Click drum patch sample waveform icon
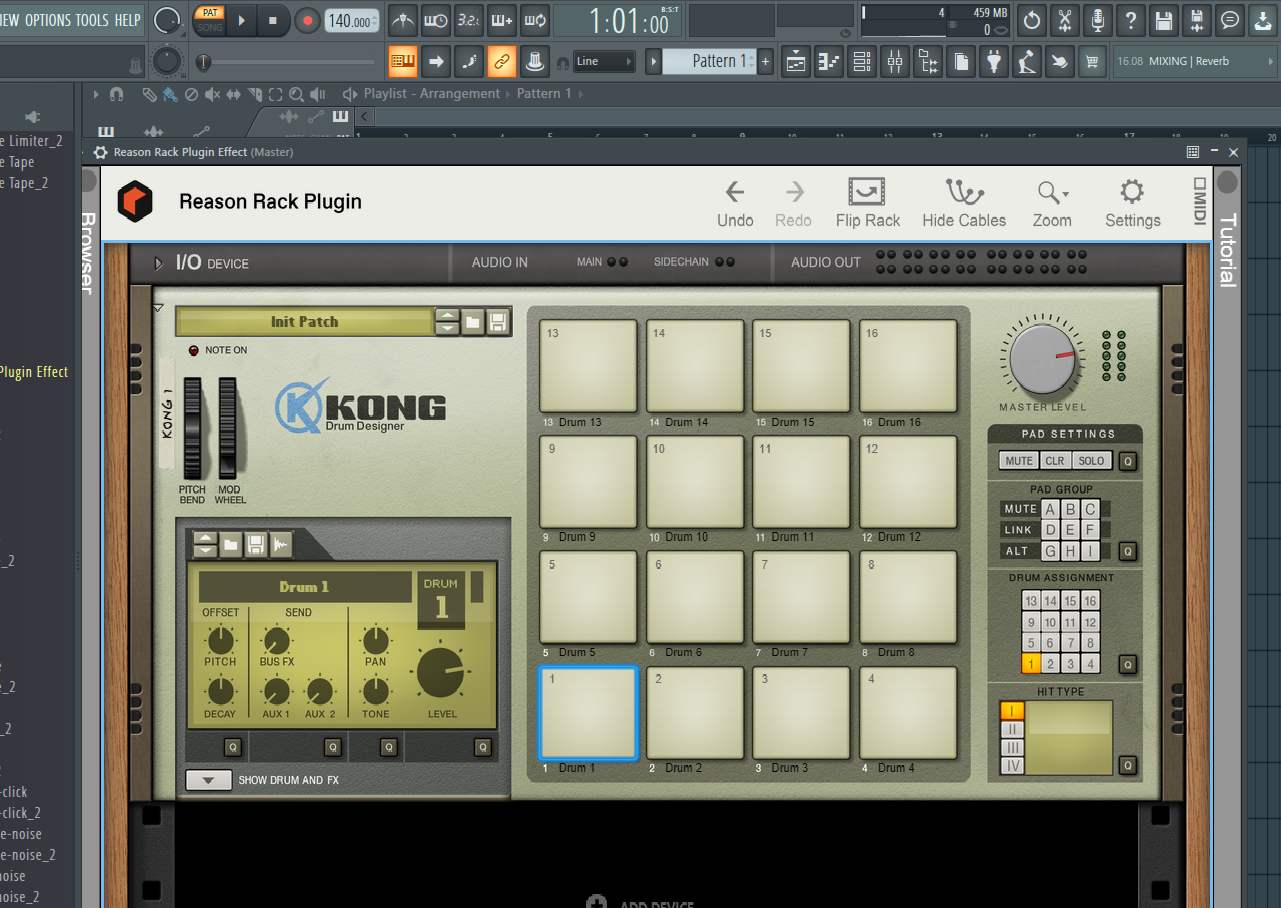The image size is (1281, 908). (282, 544)
